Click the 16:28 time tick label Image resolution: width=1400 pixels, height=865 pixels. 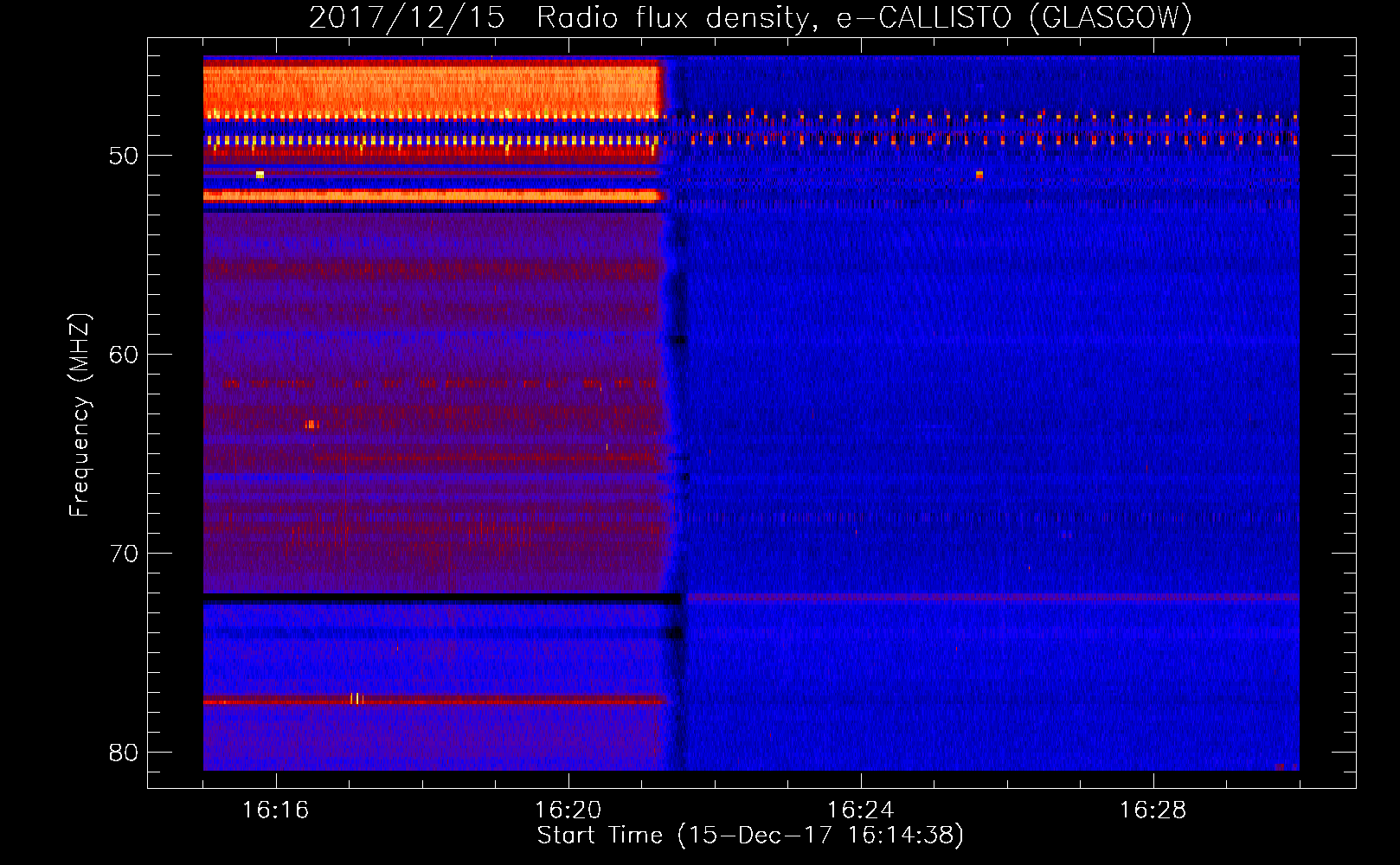pos(1153,811)
